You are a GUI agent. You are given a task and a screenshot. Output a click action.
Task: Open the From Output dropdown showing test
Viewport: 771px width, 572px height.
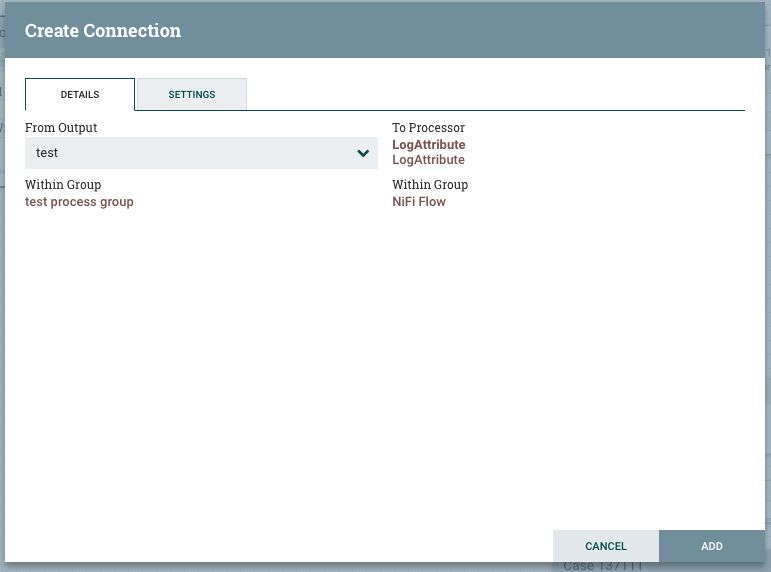click(x=201, y=153)
